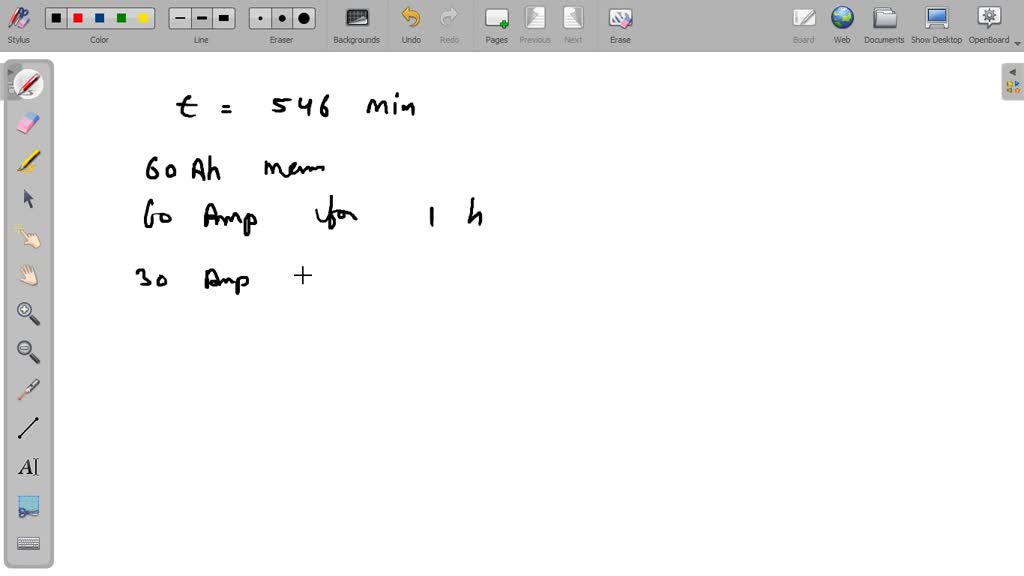
Task: Select the largest eraser size
Action: [x=303, y=17]
